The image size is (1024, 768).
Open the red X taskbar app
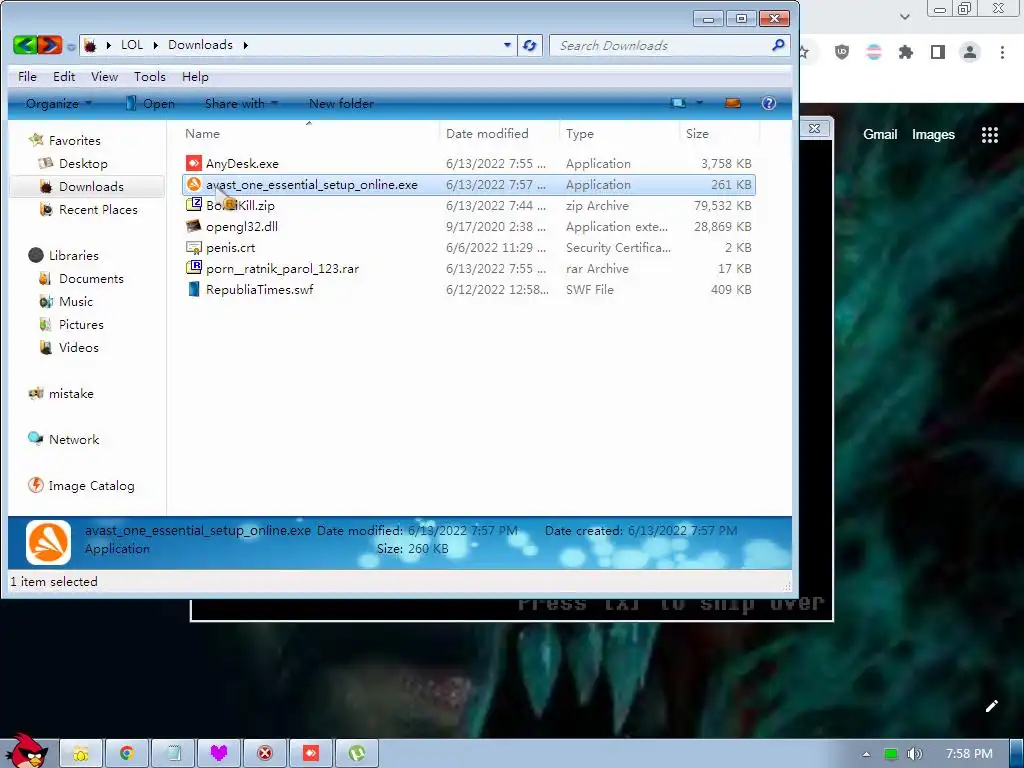point(264,754)
